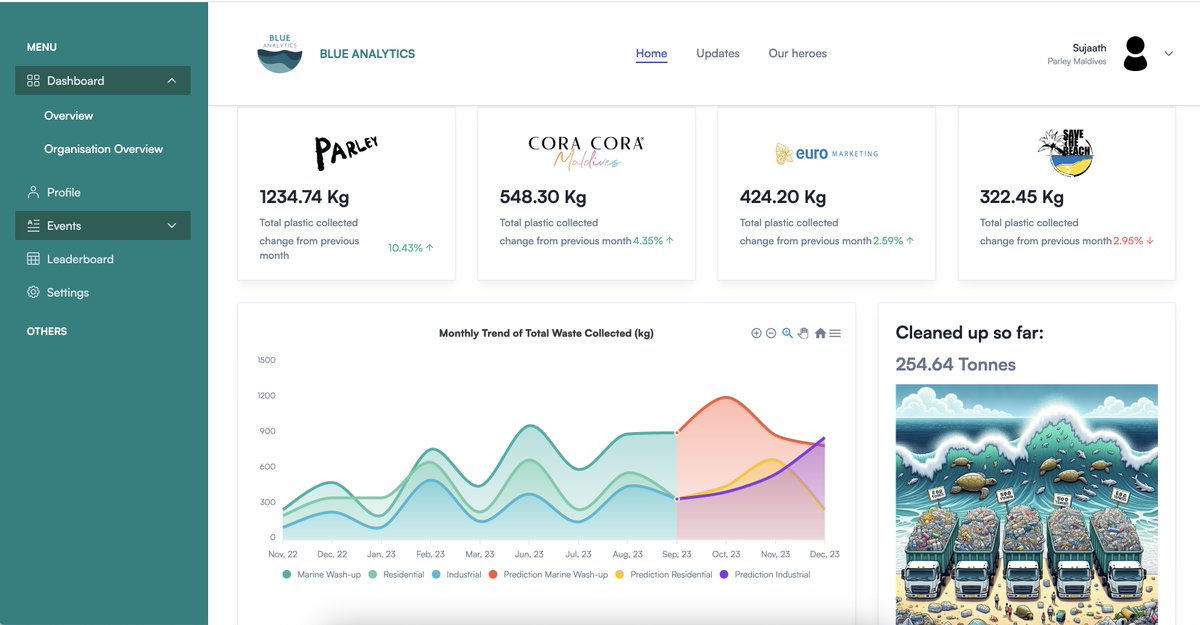The width and height of the screenshot is (1200, 625).
Task: Click the Leaderboard table icon
Action: click(33, 259)
